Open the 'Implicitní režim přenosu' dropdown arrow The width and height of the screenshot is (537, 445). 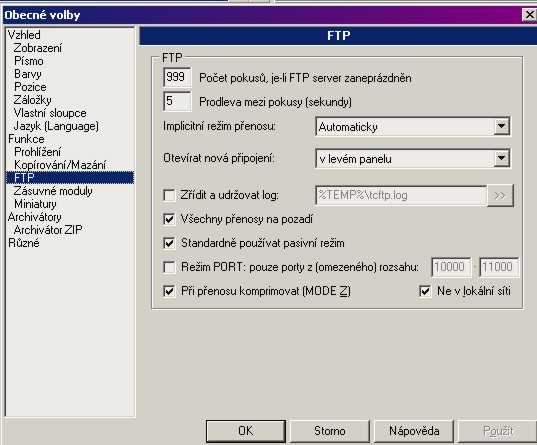pos(501,126)
